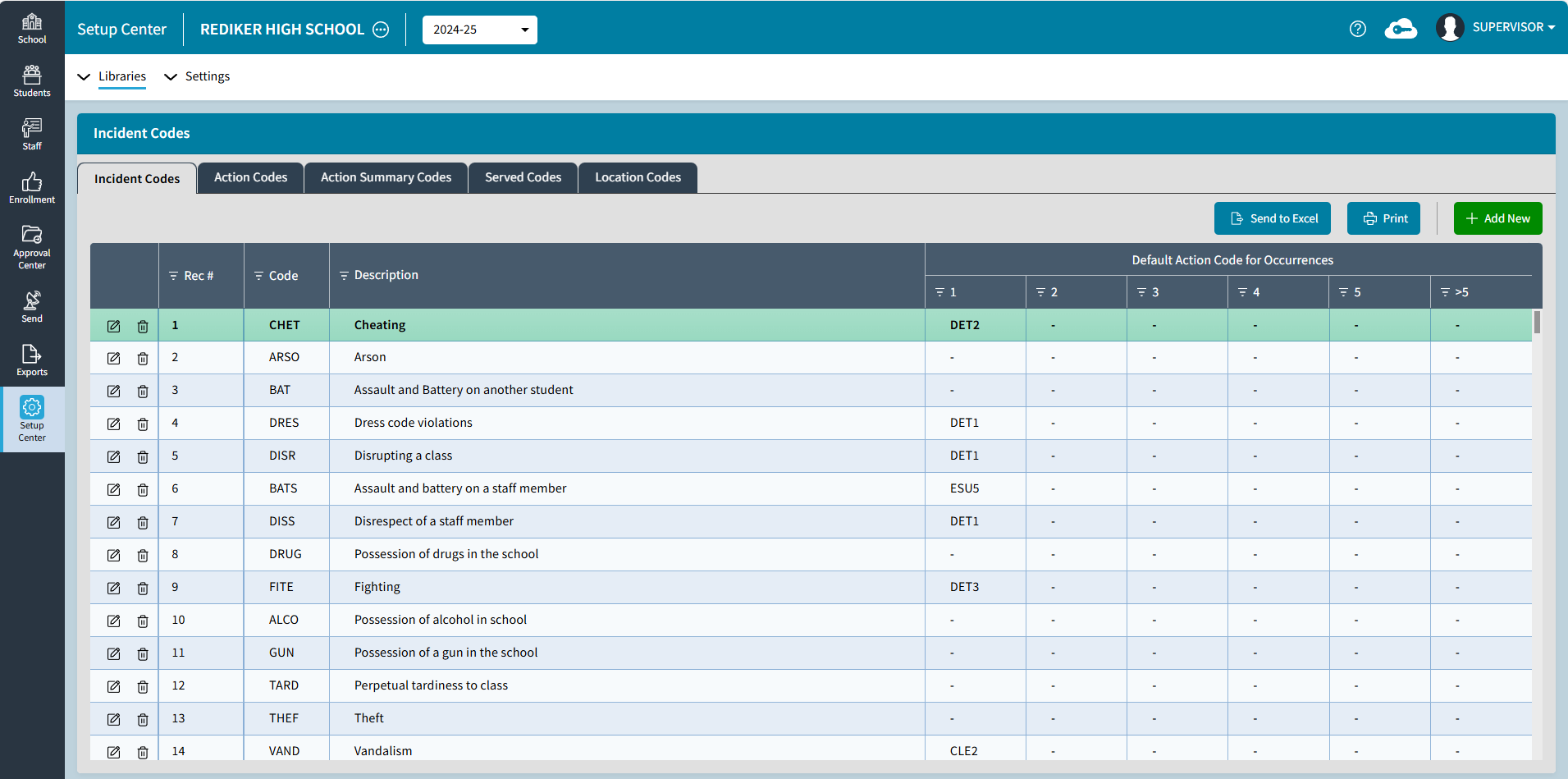The height and width of the screenshot is (779, 1568).
Task: Open the Approval Center
Action: tap(32, 247)
